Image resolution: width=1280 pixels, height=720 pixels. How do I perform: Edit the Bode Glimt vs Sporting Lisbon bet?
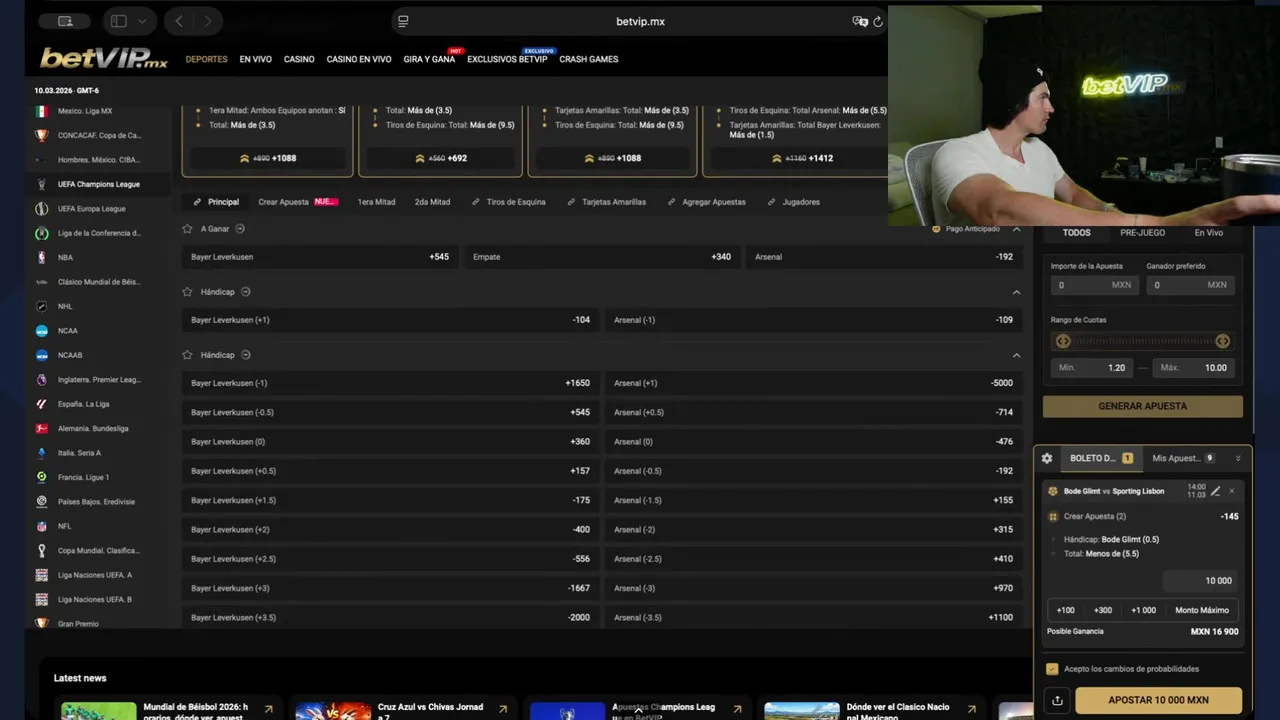click(x=1216, y=491)
